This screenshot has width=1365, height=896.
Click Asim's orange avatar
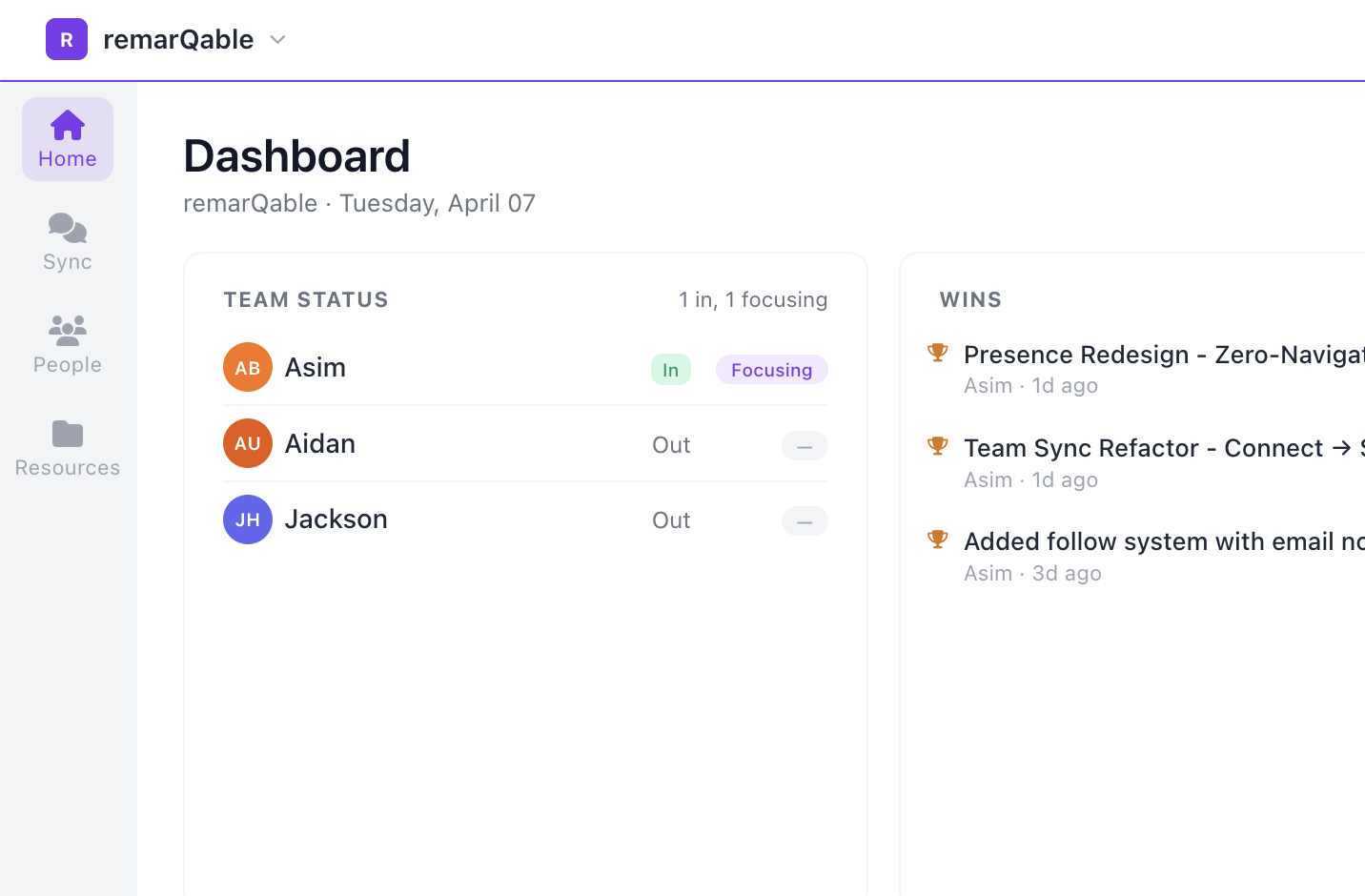click(247, 367)
